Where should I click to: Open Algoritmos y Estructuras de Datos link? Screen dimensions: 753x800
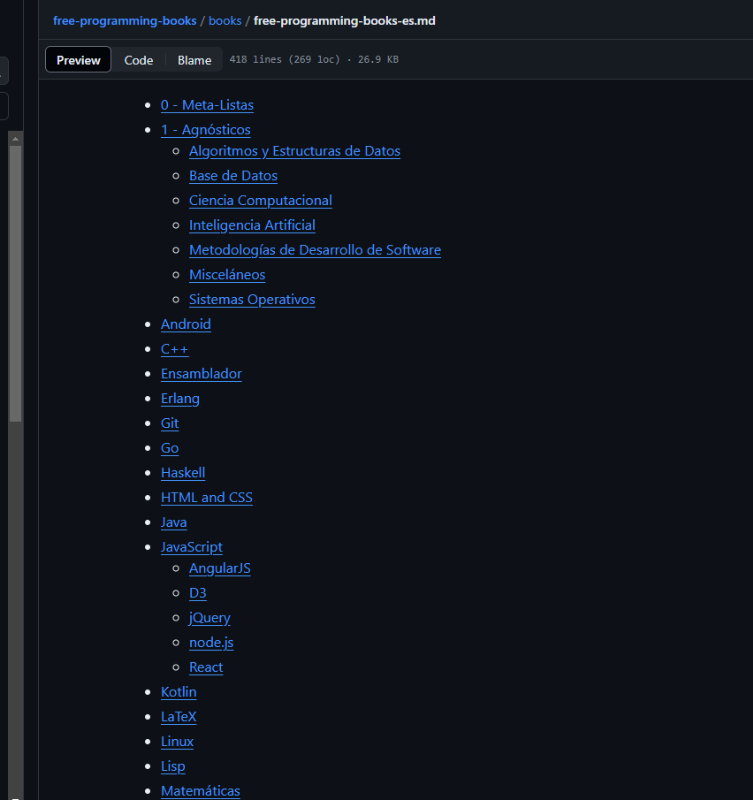294,151
